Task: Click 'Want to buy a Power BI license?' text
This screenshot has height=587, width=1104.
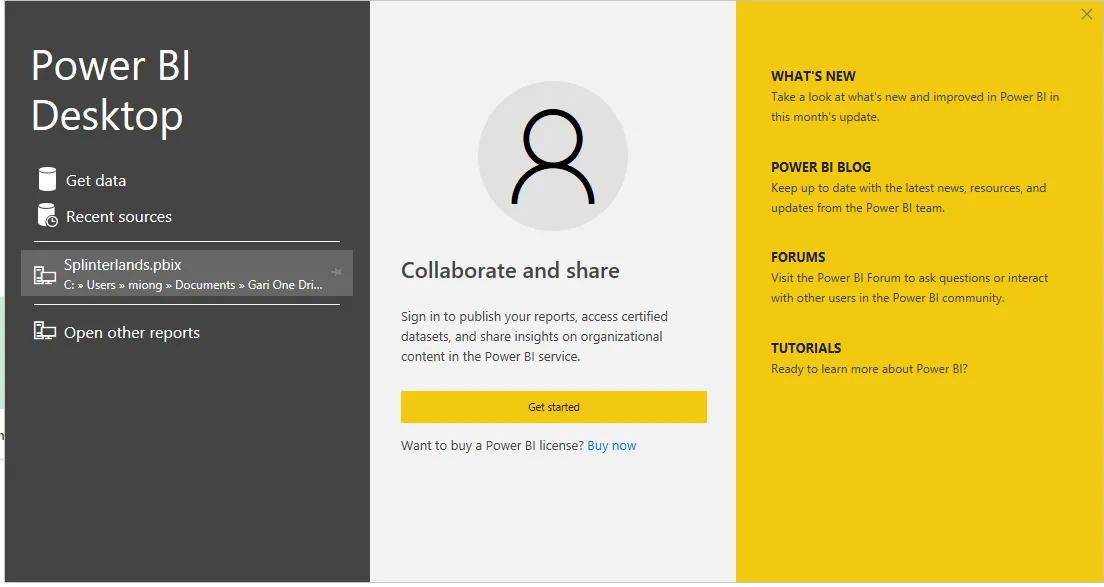Action: (492, 446)
